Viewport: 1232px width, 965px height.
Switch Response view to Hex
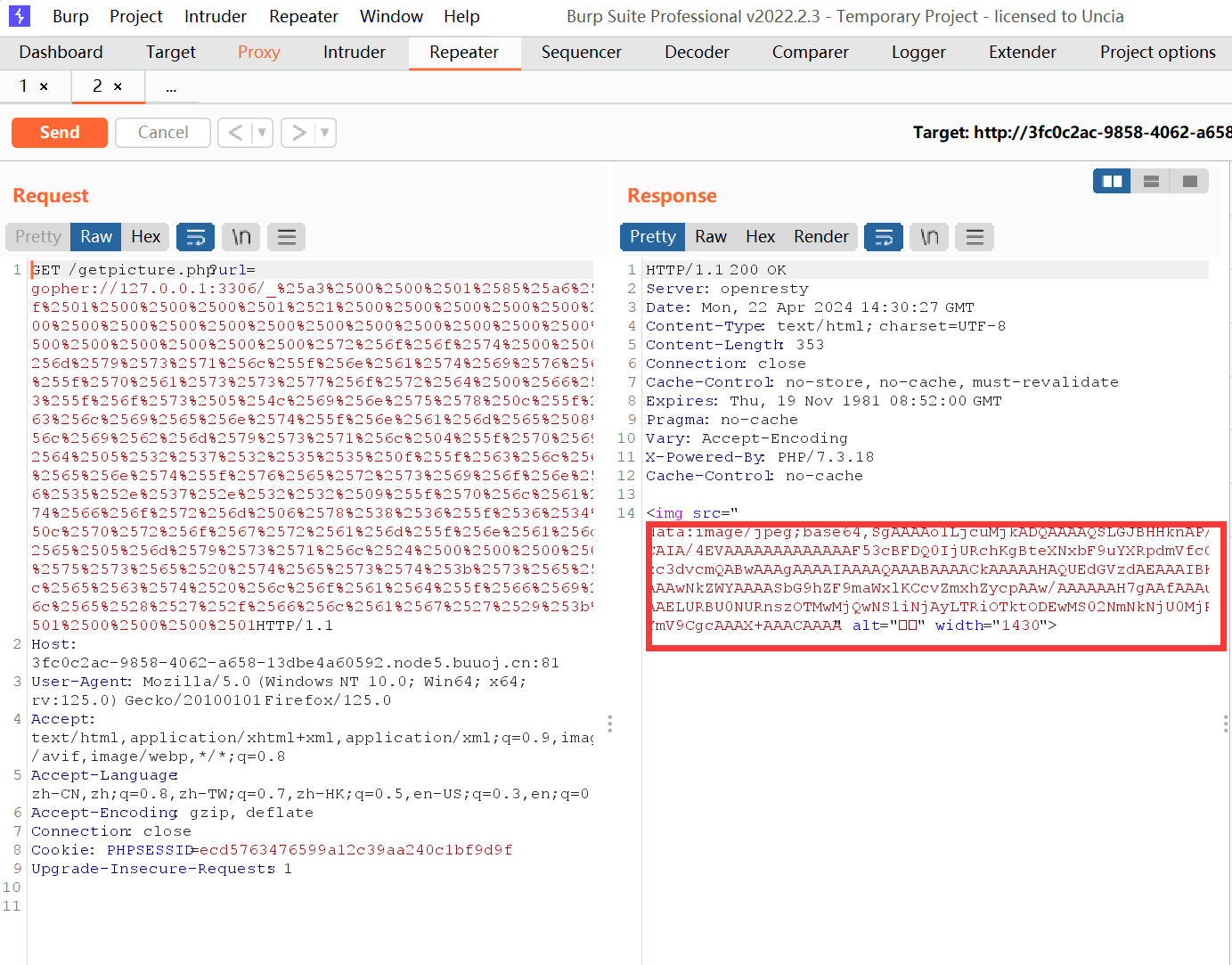[760, 236]
